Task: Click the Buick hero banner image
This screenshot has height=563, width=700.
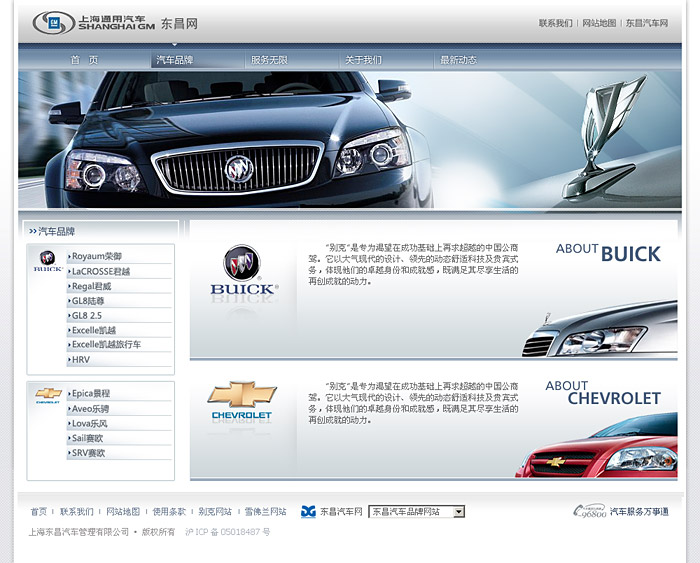Action: tap(350, 139)
